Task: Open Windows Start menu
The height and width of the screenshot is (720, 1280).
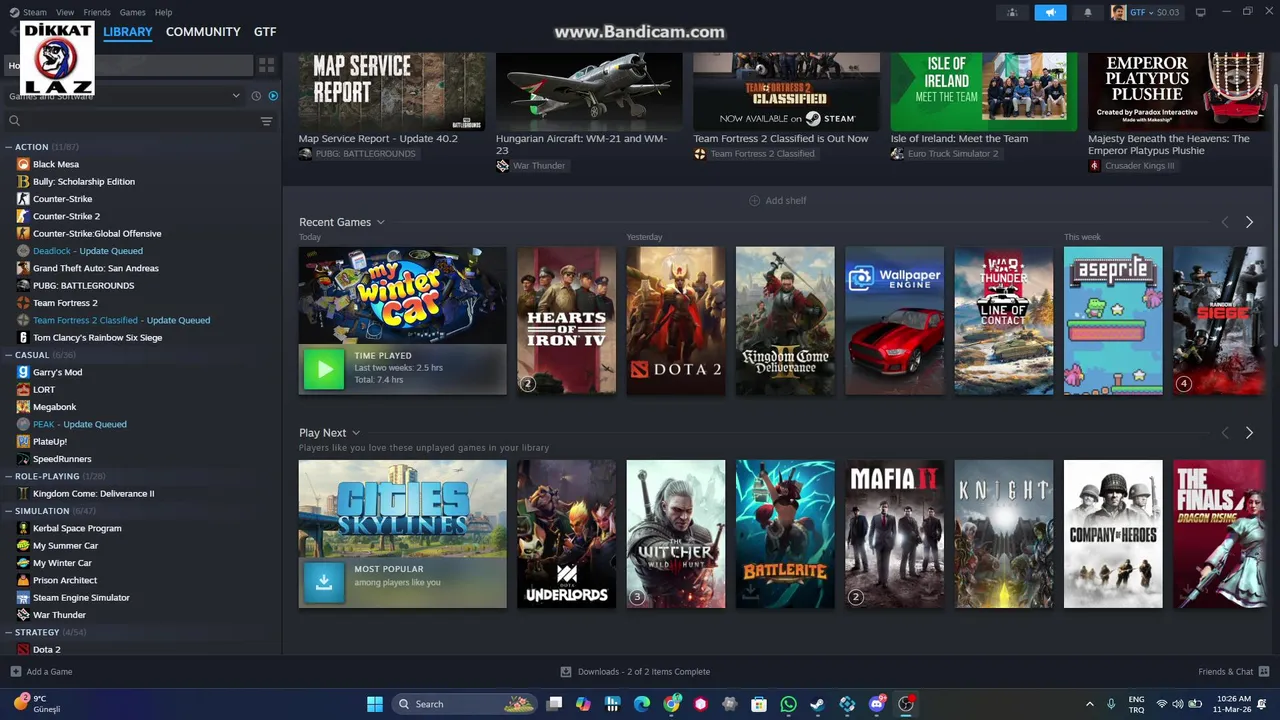Action: (375, 704)
